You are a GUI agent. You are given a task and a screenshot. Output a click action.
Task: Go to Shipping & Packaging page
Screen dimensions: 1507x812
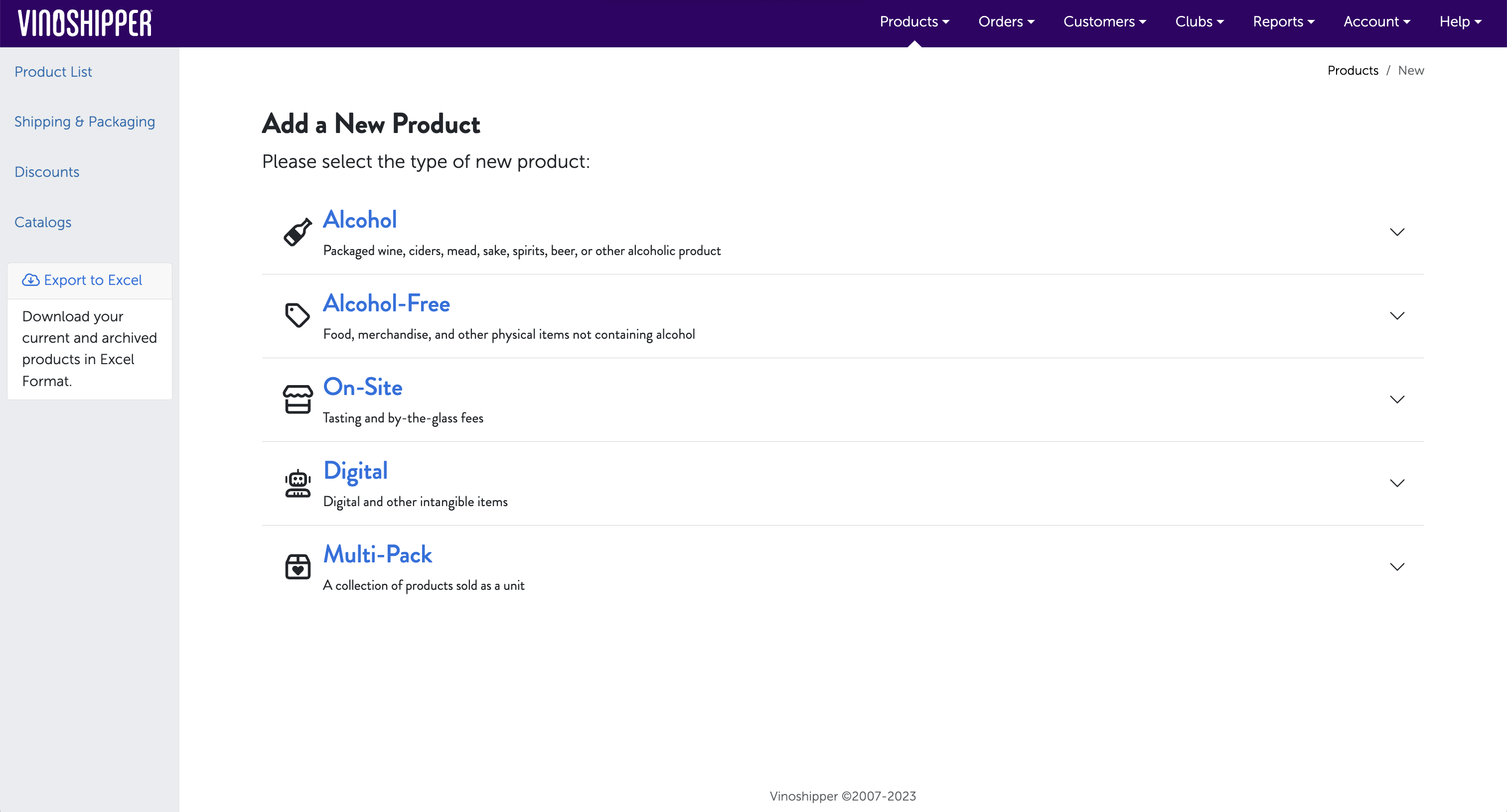pos(85,122)
